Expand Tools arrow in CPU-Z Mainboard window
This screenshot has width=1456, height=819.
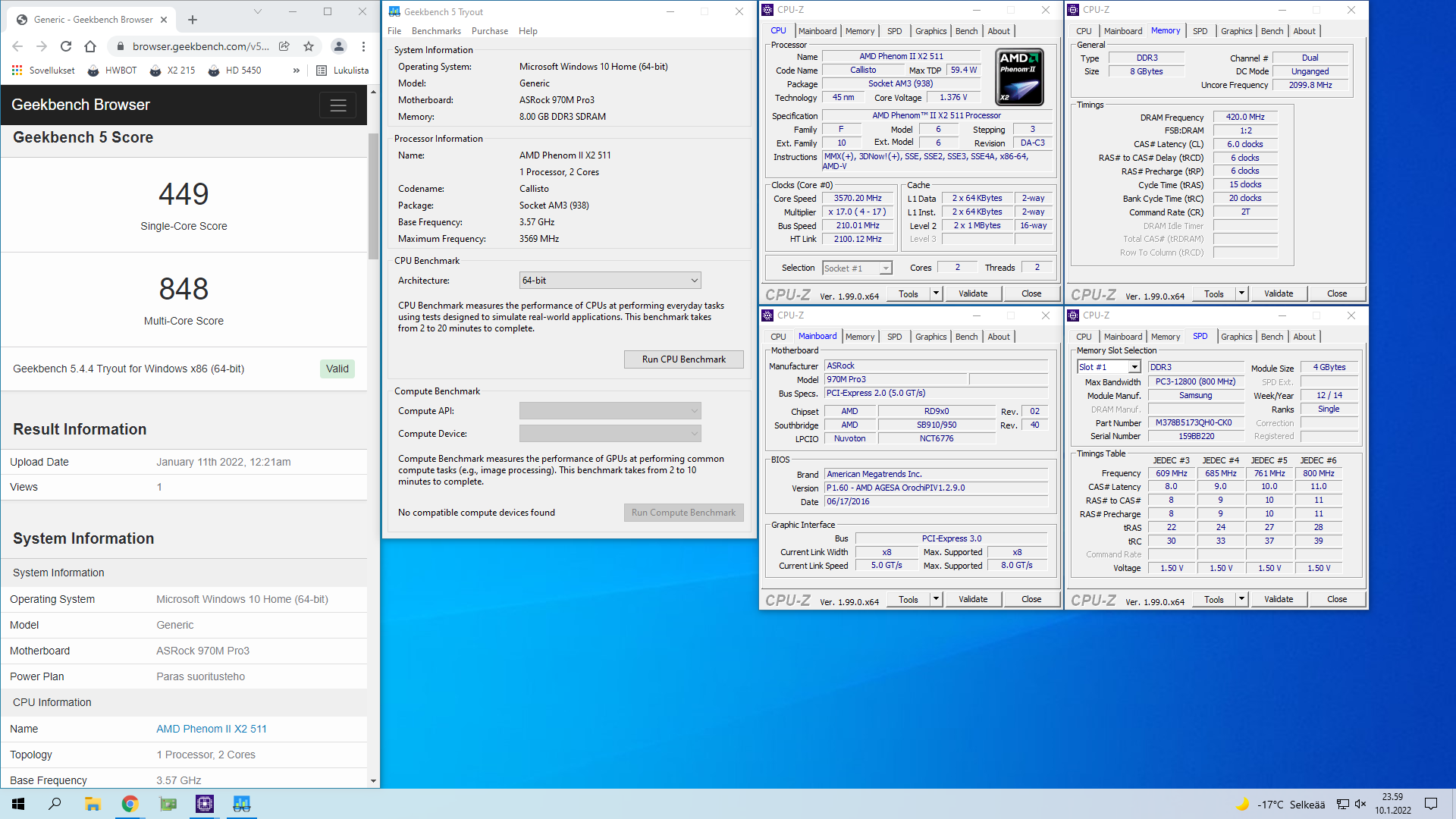point(936,599)
